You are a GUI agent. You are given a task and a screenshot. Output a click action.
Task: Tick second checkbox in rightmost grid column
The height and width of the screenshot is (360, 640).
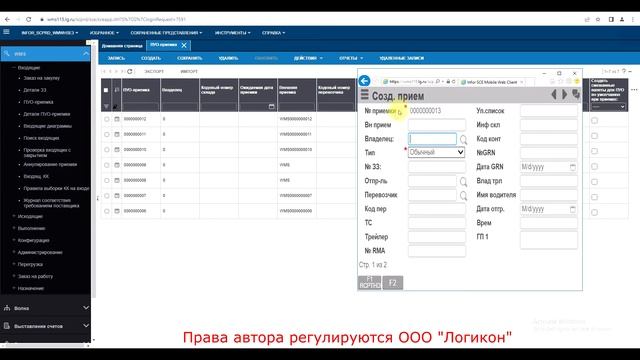click(594, 136)
